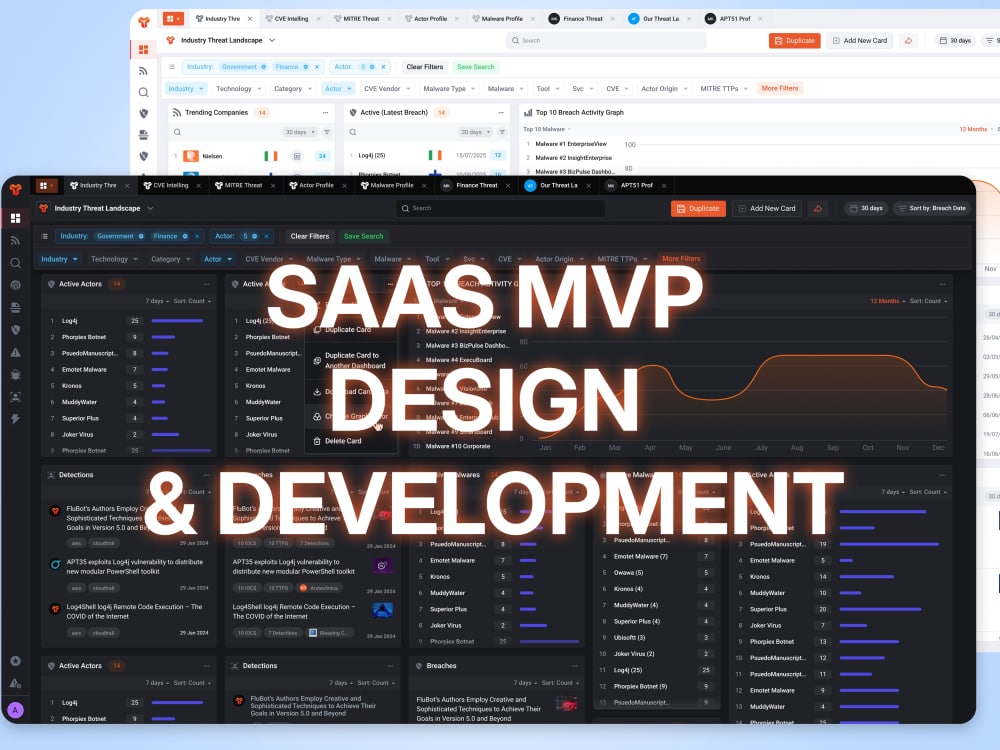Image resolution: width=1000 pixels, height=750 pixels.
Task: Click the share icon in light window toolbar
Action: pyautogui.click(x=908, y=40)
